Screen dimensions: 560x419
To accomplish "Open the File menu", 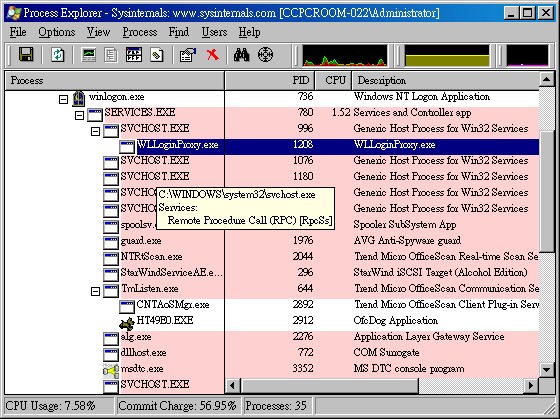I will 18,32.
